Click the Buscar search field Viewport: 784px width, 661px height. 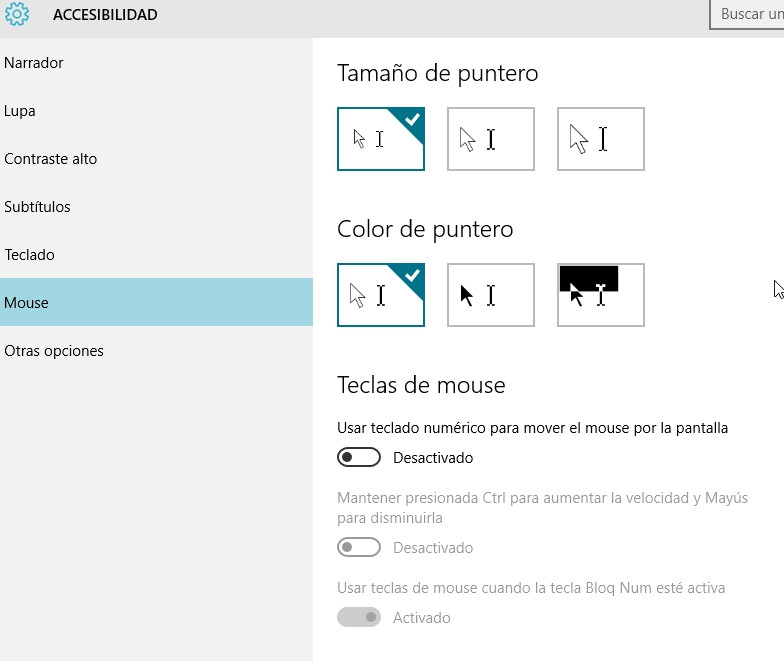pos(750,15)
